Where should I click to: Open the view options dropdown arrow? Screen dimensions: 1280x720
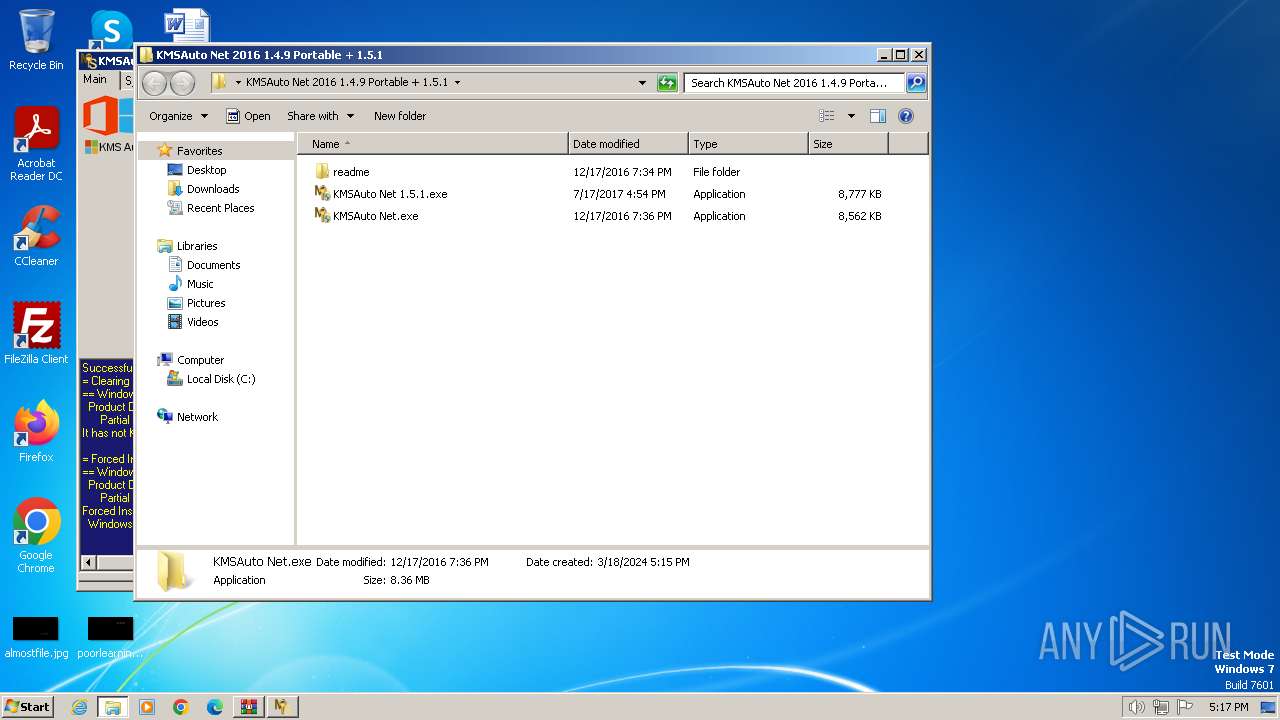[851, 116]
